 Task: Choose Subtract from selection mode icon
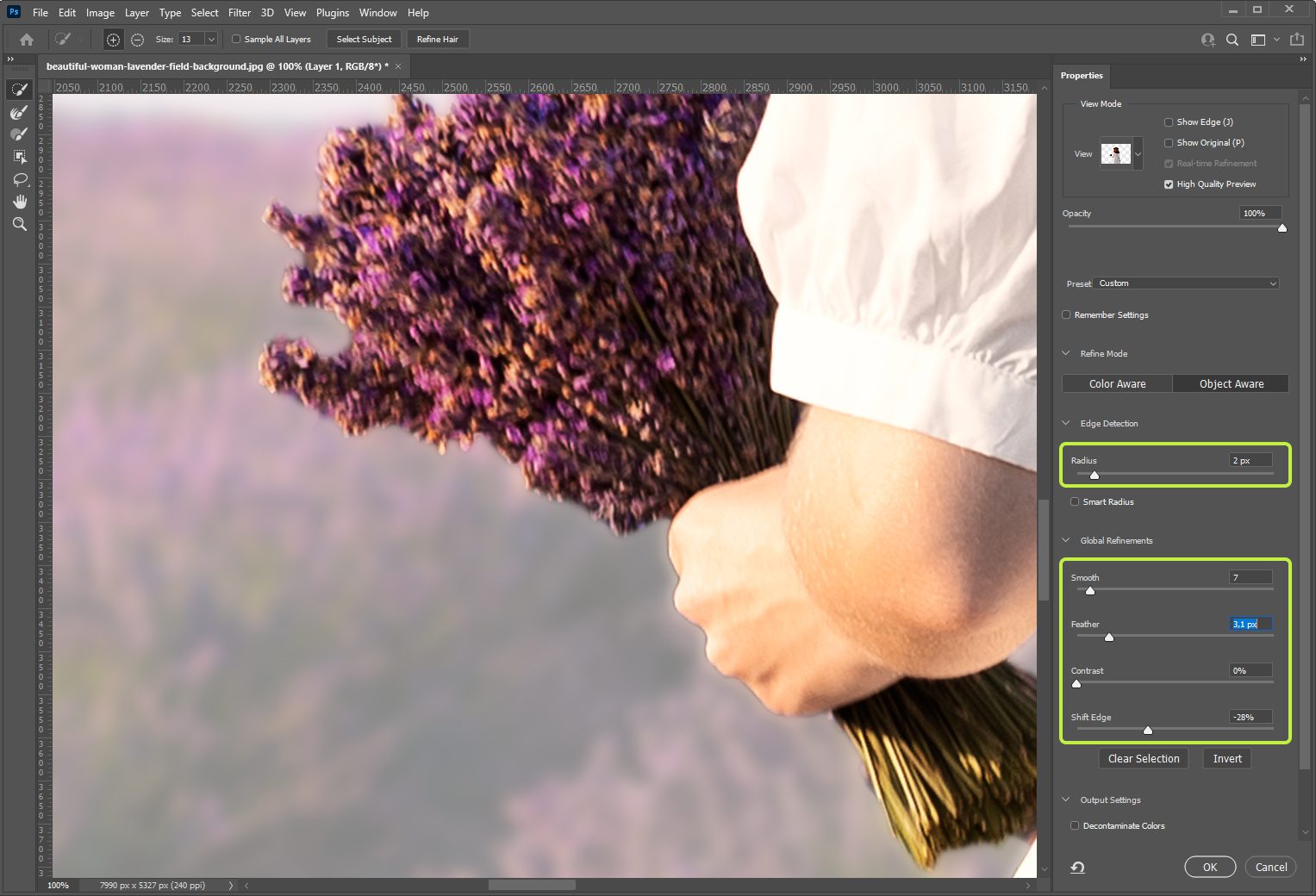click(137, 40)
